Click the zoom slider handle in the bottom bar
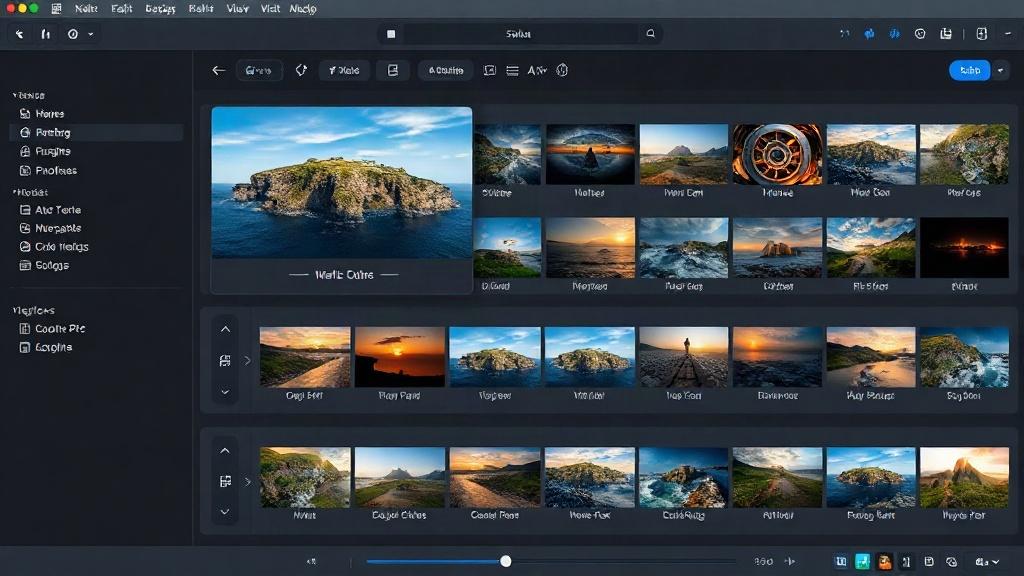Screen dimensions: 1024x576 point(505,561)
